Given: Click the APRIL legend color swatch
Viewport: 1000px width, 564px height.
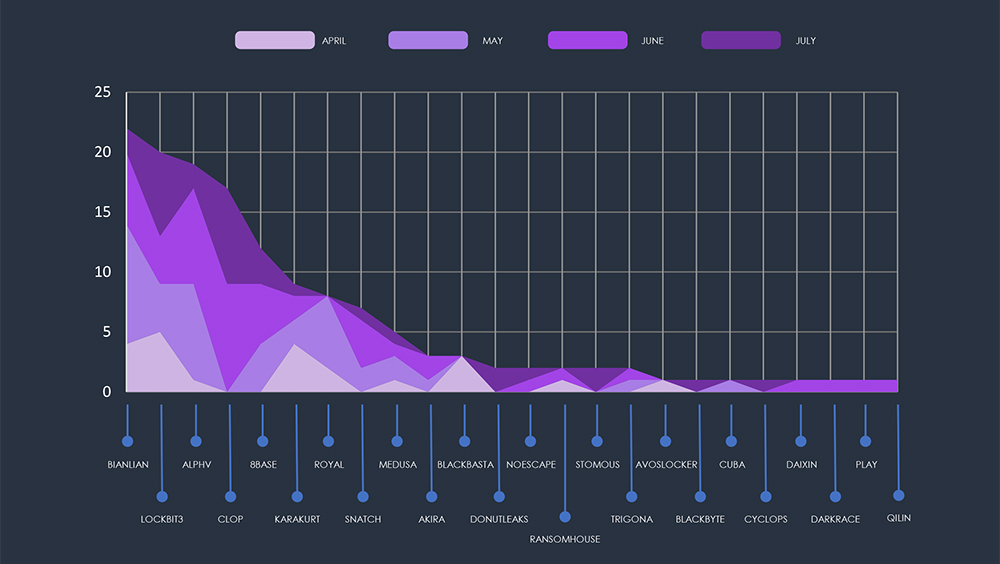Looking at the screenshot, I should (275, 40).
